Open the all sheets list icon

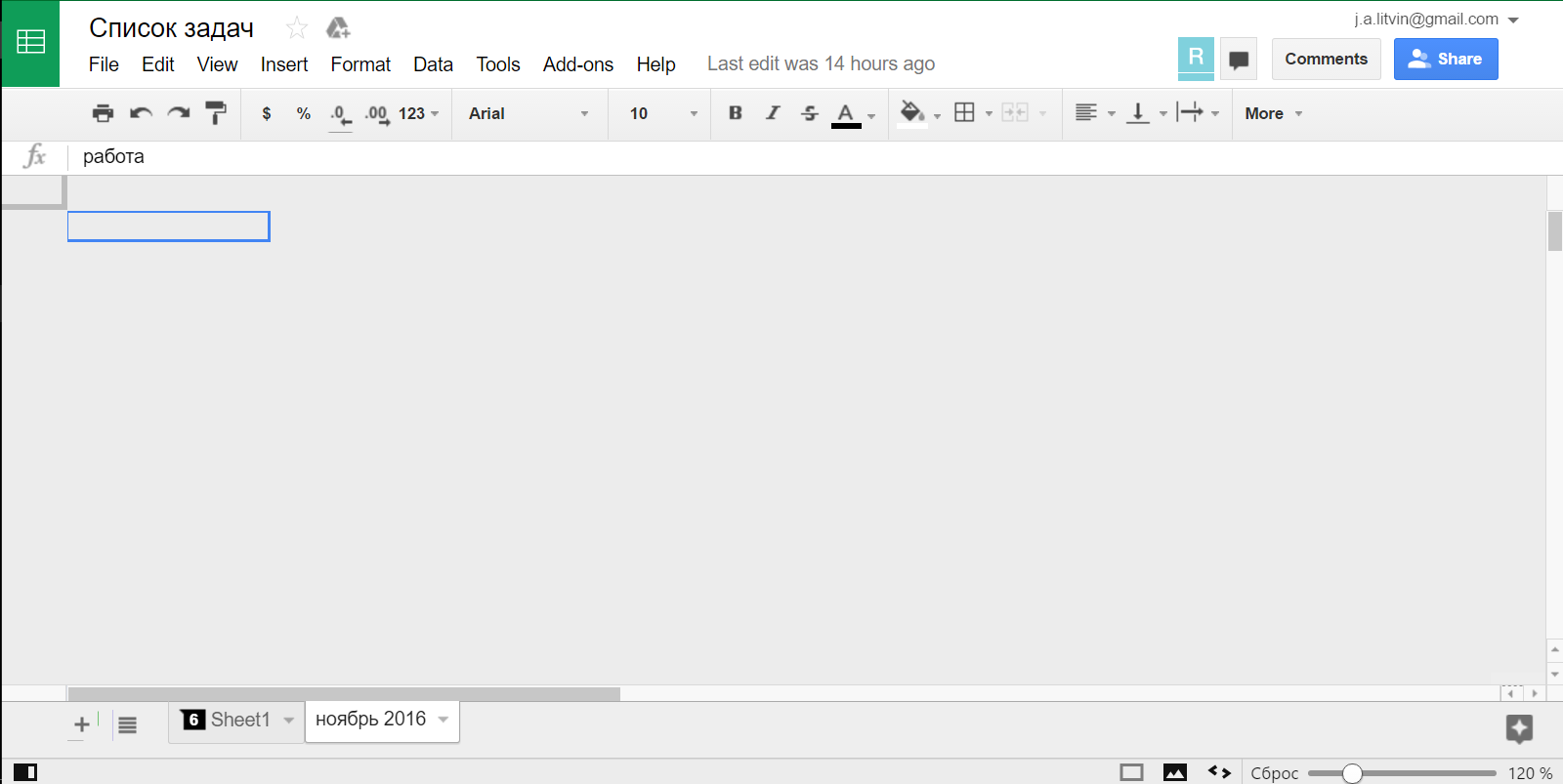[x=127, y=724]
